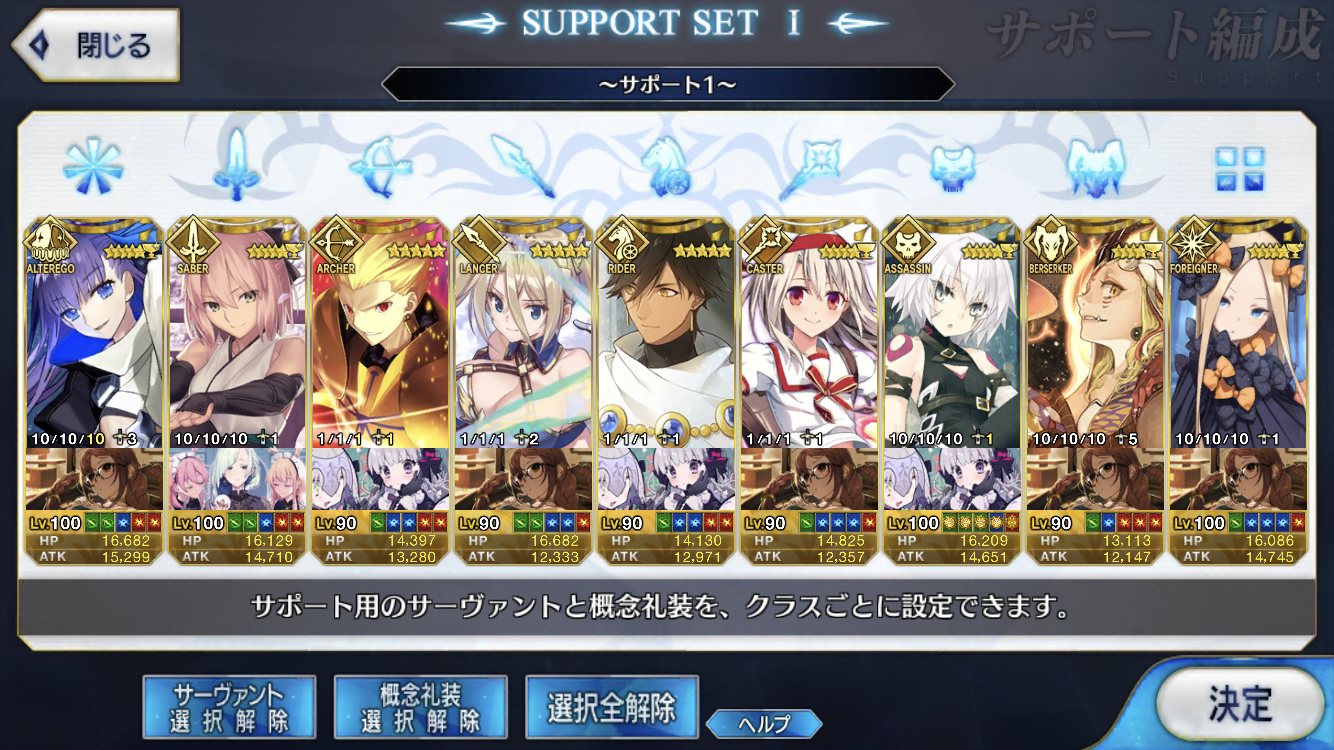Select the Assassin class skull icon
This screenshot has width=1334, height=750.
pos(951,165)
